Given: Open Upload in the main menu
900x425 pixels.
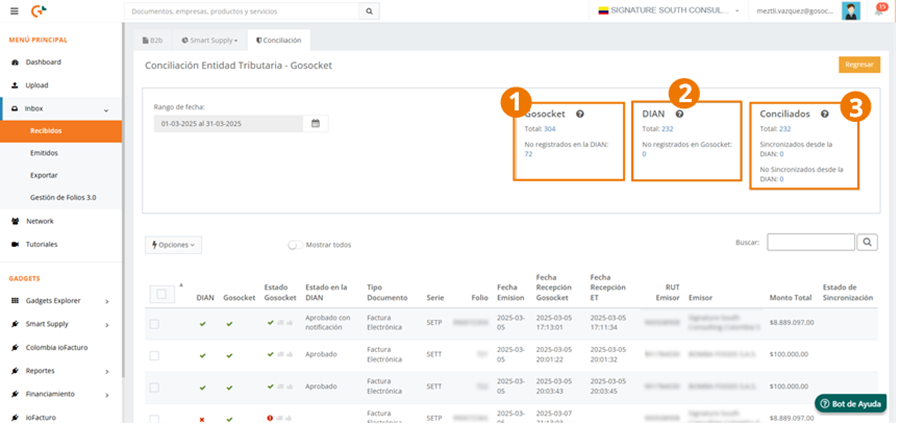Looking at the screenshot, I should pos(37,85).
